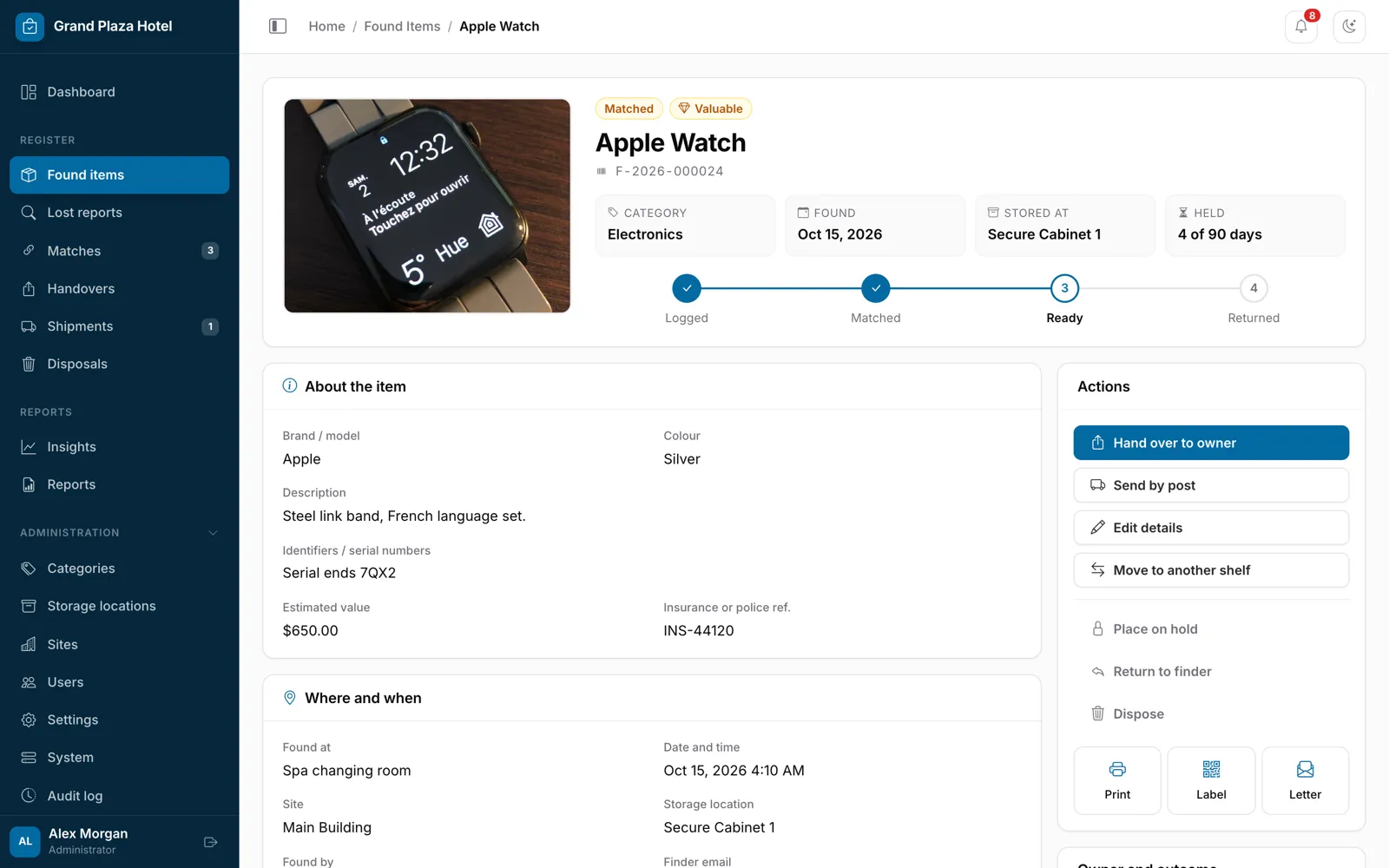Click the Valuable badge
The image size is (1389, 868).
(710, 108)
